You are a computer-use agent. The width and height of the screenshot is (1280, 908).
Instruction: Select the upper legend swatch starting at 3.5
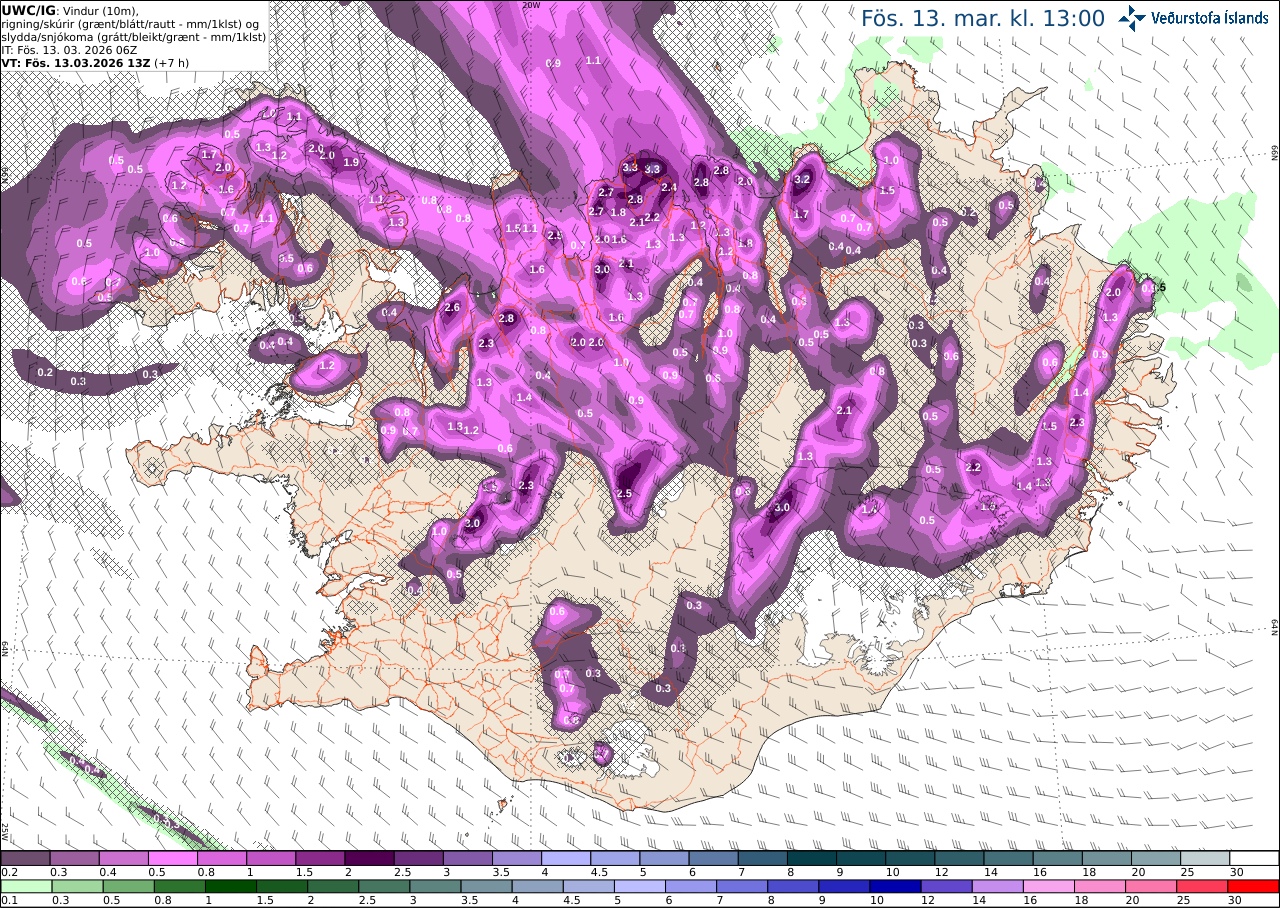(x=517, y=858)
